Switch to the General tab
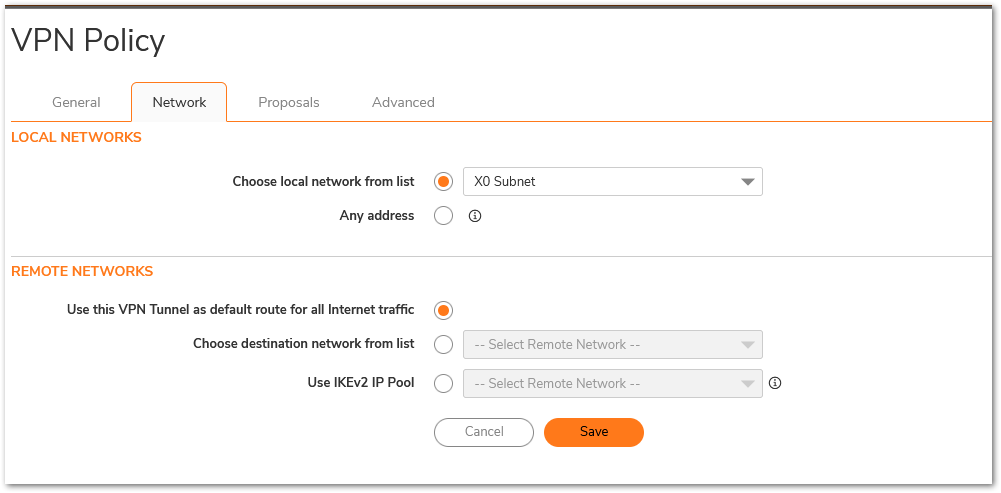Screen dimensions: 1001x493 pyautogui.click(x=76, y=102)
